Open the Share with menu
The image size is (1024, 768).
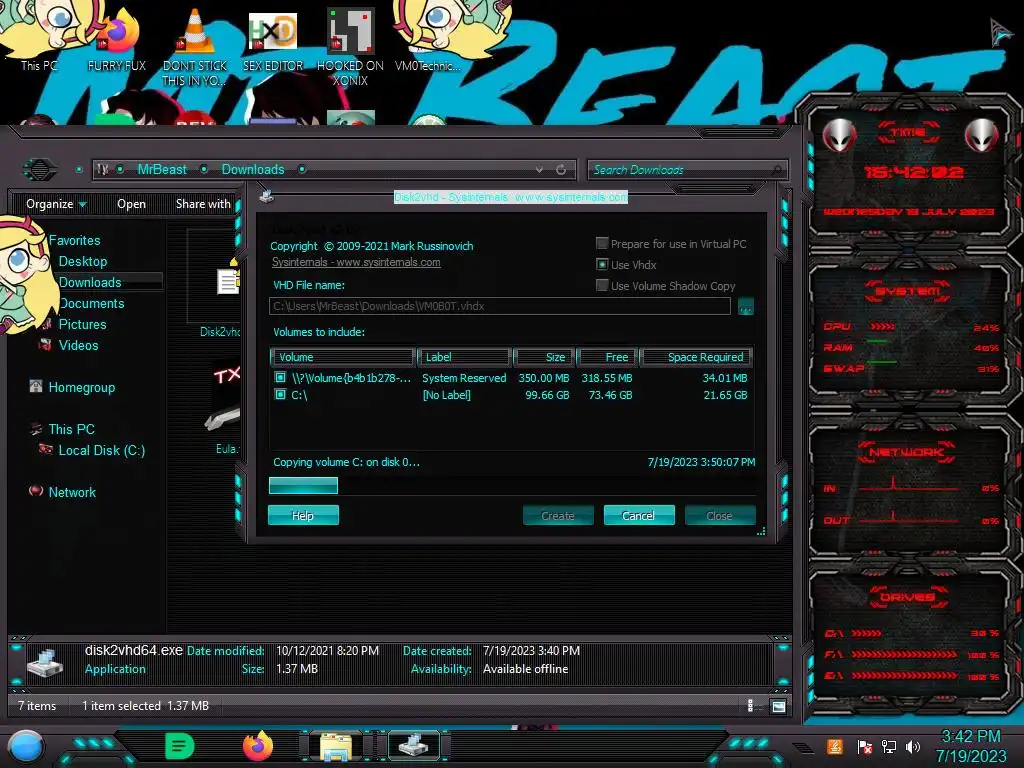click(x=203, y=204)
